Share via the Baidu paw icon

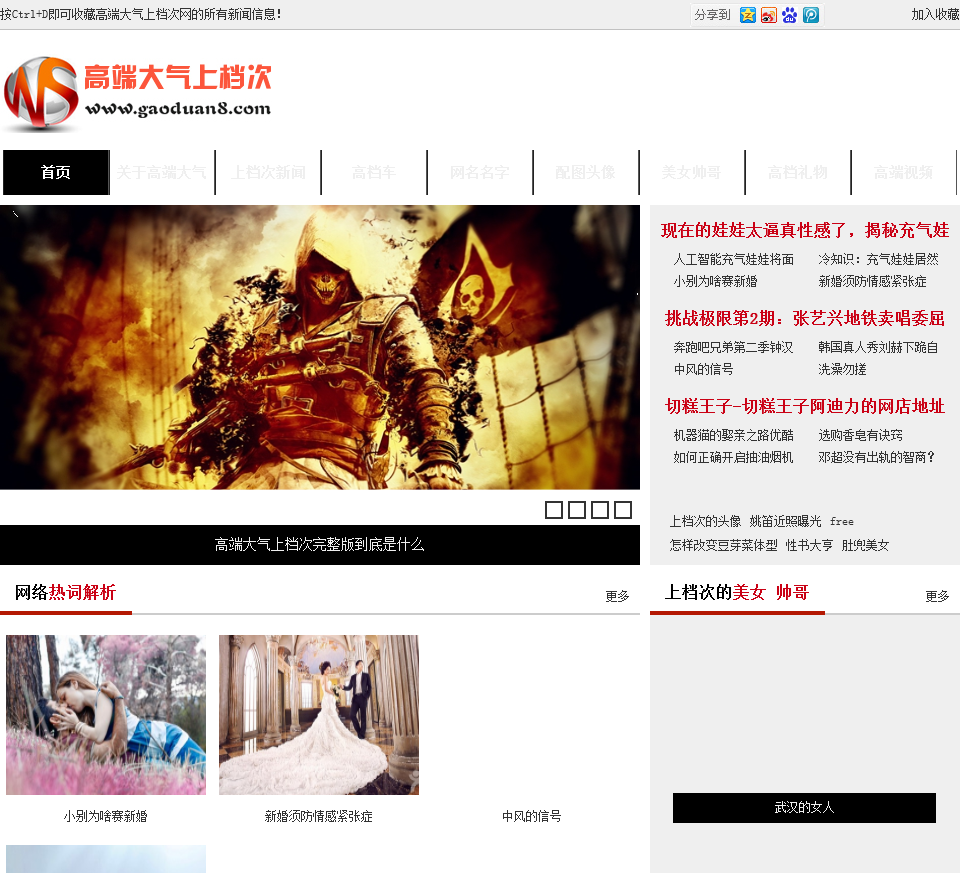click(x=790, y=15)
